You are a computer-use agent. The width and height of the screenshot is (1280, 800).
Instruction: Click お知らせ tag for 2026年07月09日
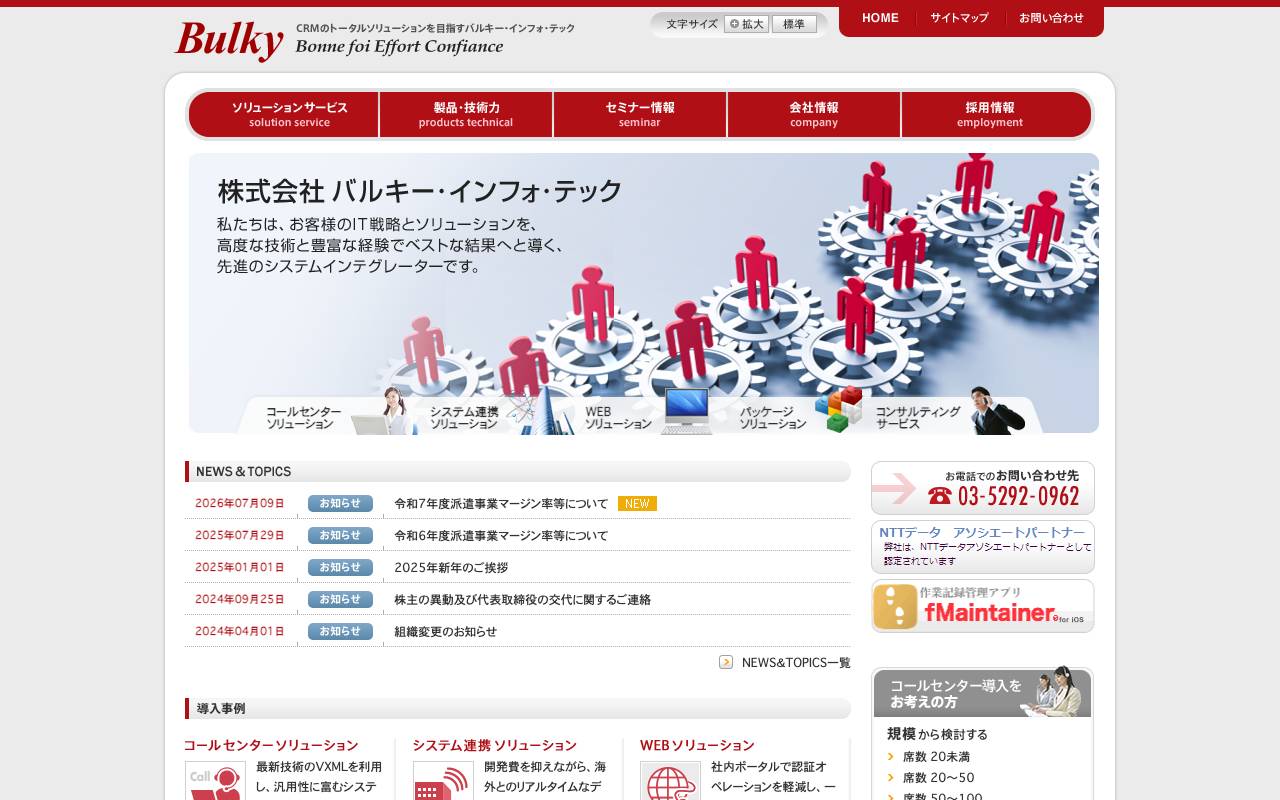(340, 504)
